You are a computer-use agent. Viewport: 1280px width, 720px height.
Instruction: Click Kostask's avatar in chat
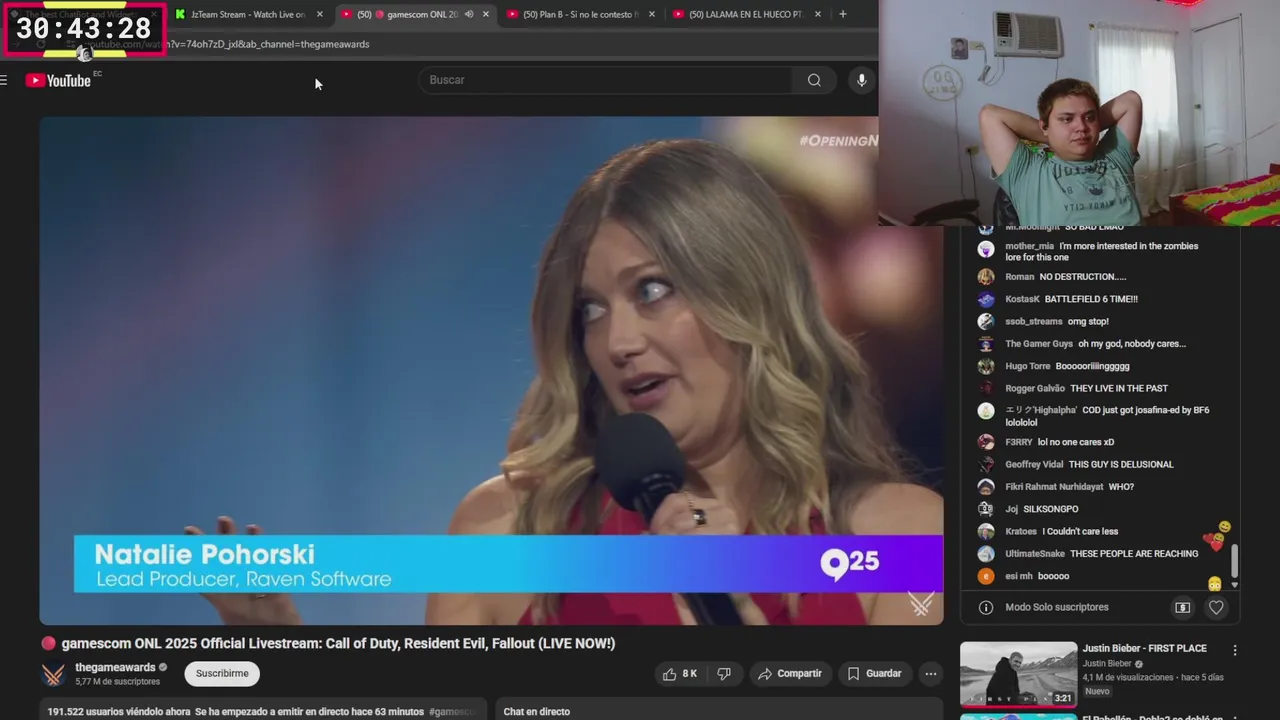point(986,299)
